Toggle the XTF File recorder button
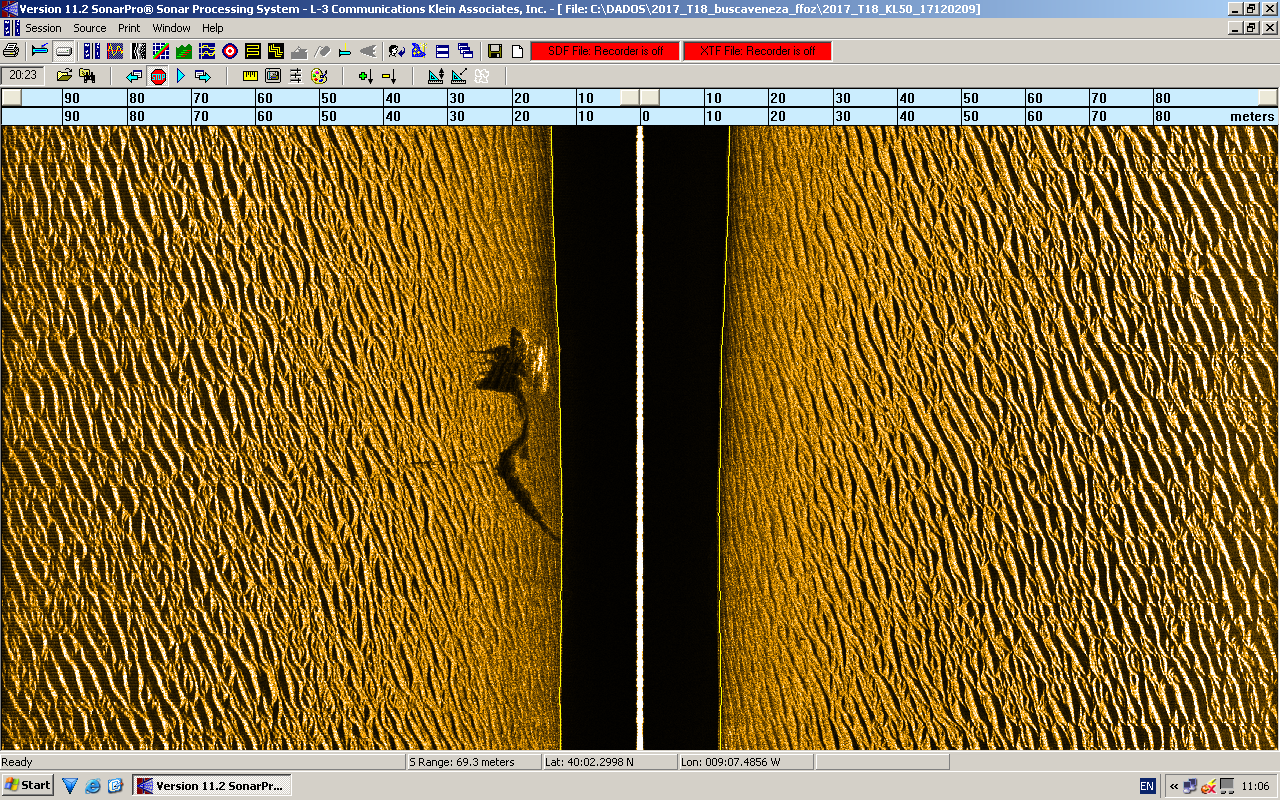The height and width of the screenshot is (800, 1280). click(x=757, y=51)
